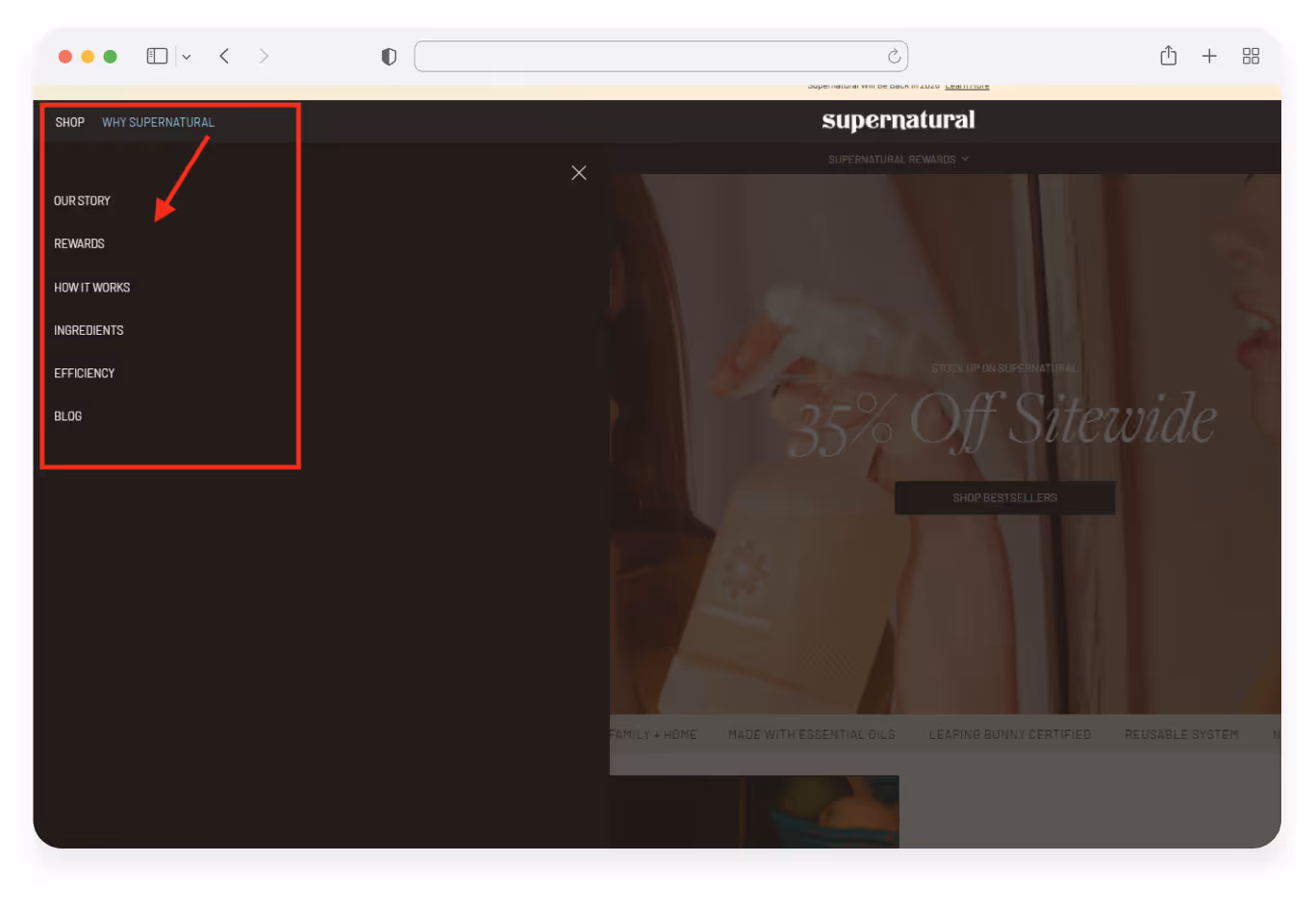Open the sidebar options dropdown arrow
The width and height of the screenshot is (1316, 912).
(x=187, y=57)
